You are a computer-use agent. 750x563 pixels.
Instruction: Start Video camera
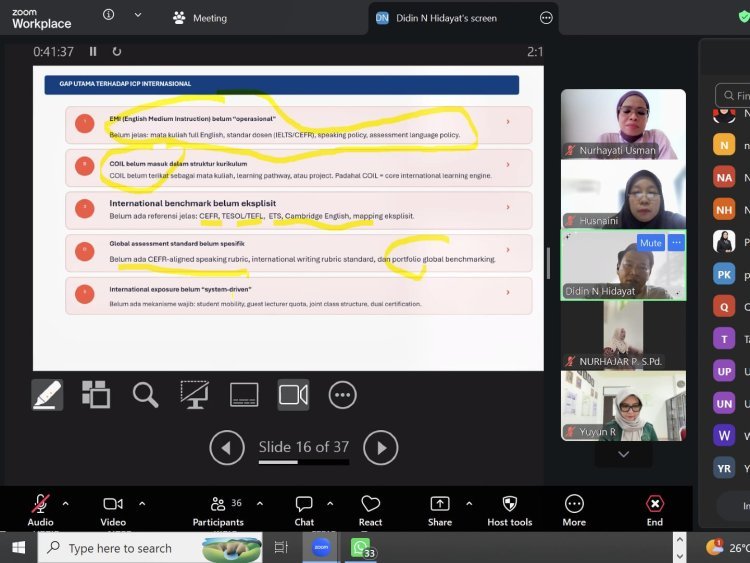(113, 510)
